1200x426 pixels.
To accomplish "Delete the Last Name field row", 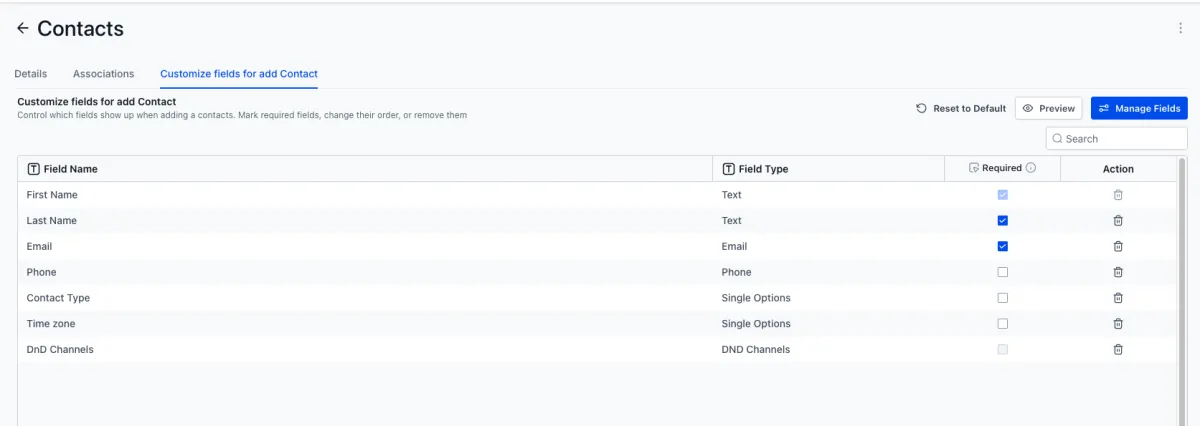I will [x=1118, y=221].
